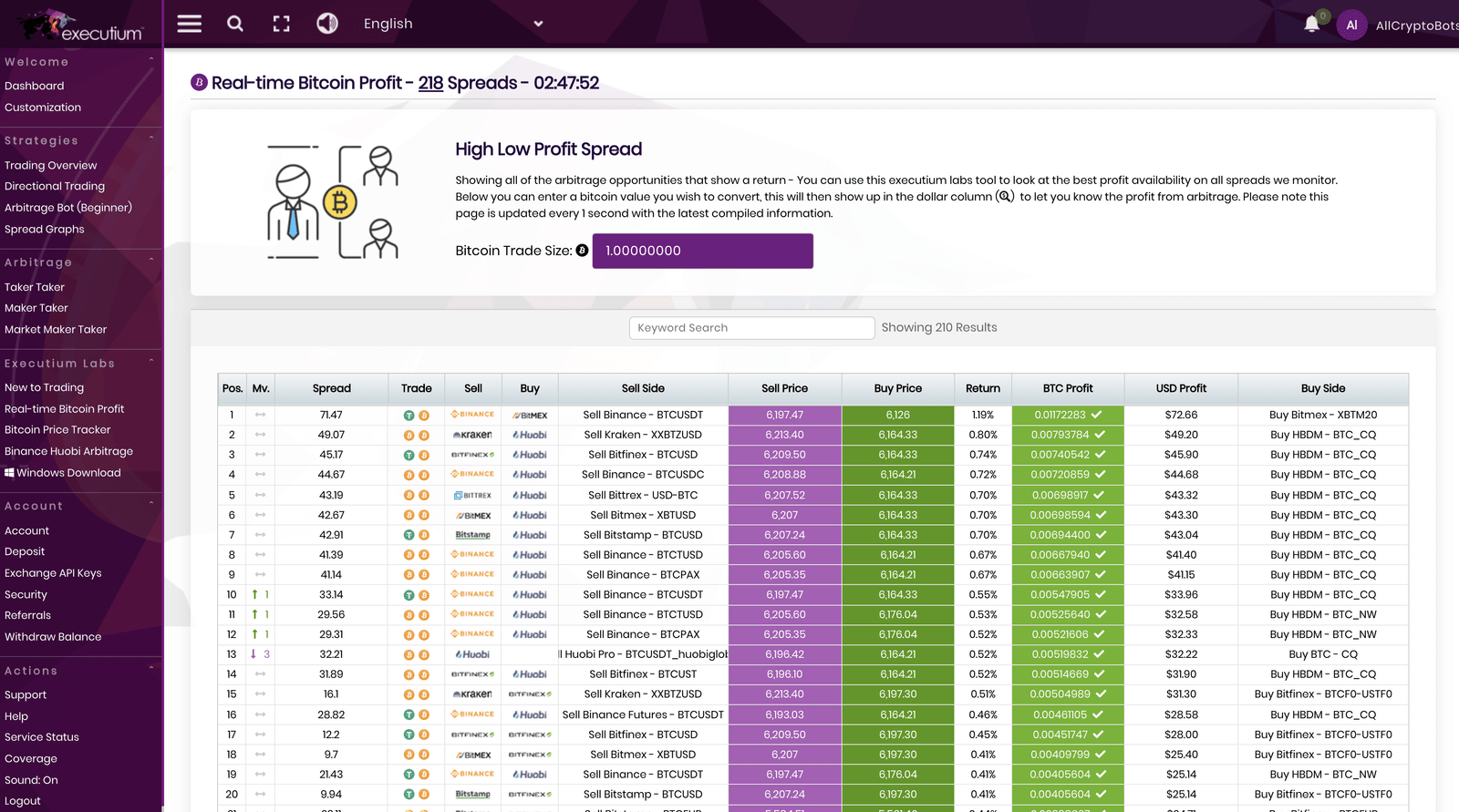Collapse the Executium Labs section
The height and width of the screenshot is (812, 1459).
click(x=151, y=363)
